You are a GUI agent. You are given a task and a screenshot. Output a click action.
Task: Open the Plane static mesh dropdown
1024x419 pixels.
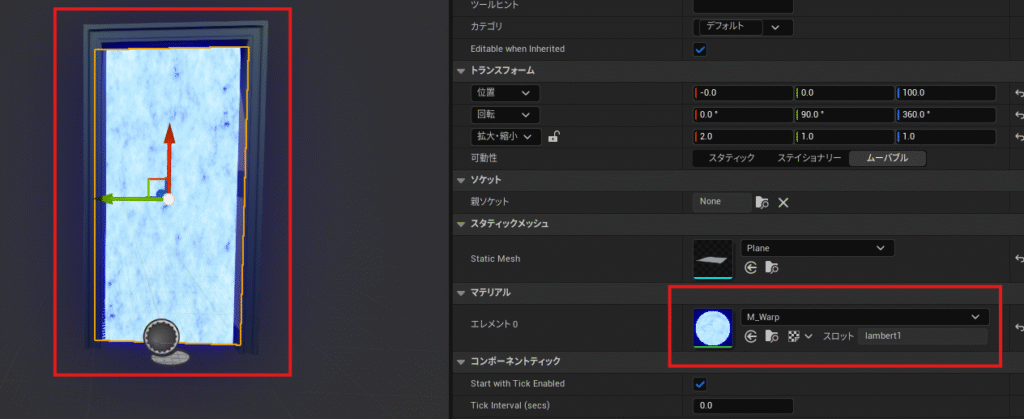817,248
